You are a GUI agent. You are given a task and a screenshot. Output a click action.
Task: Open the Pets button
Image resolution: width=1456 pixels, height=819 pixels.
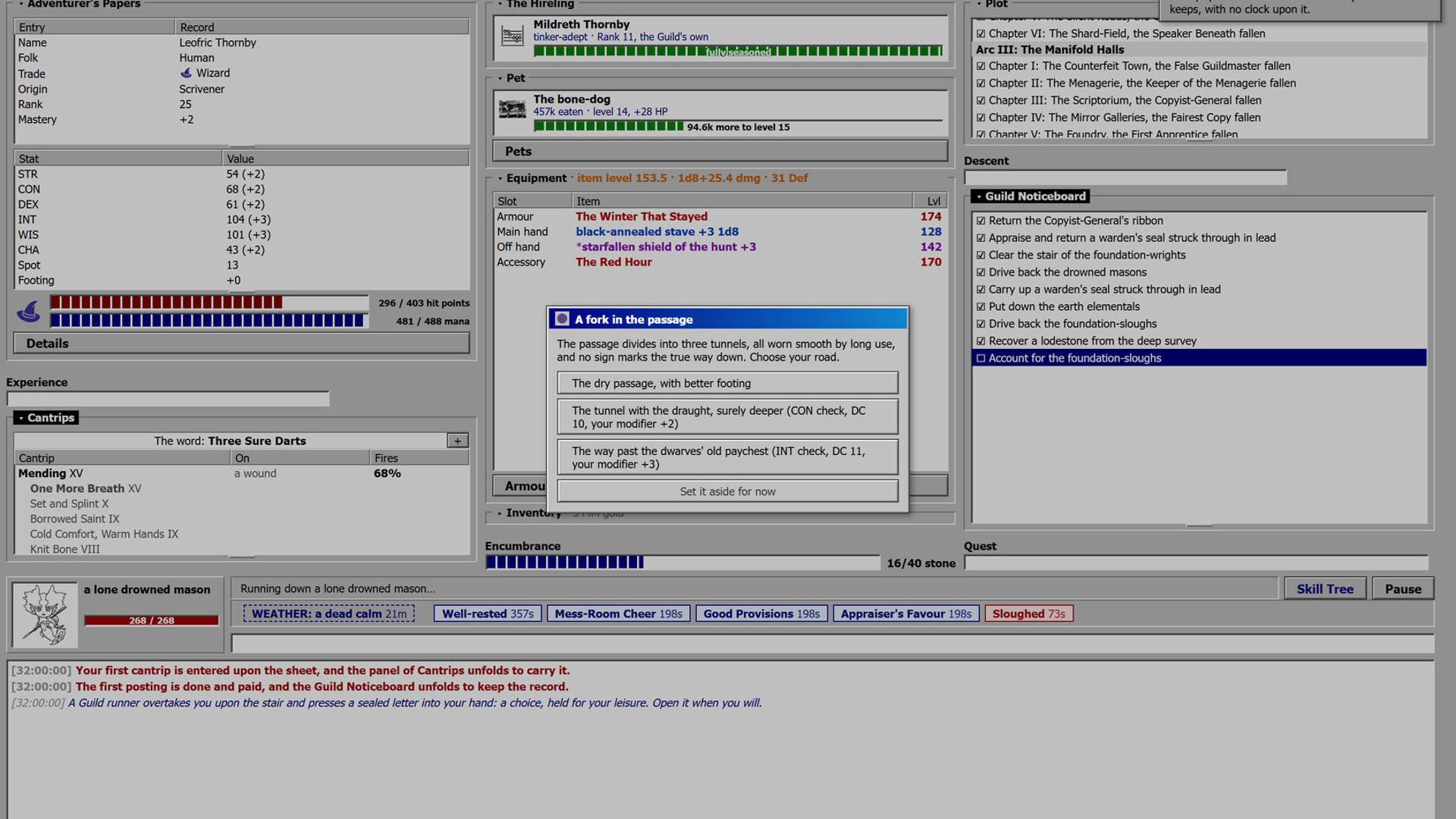[x=720, y=151]
